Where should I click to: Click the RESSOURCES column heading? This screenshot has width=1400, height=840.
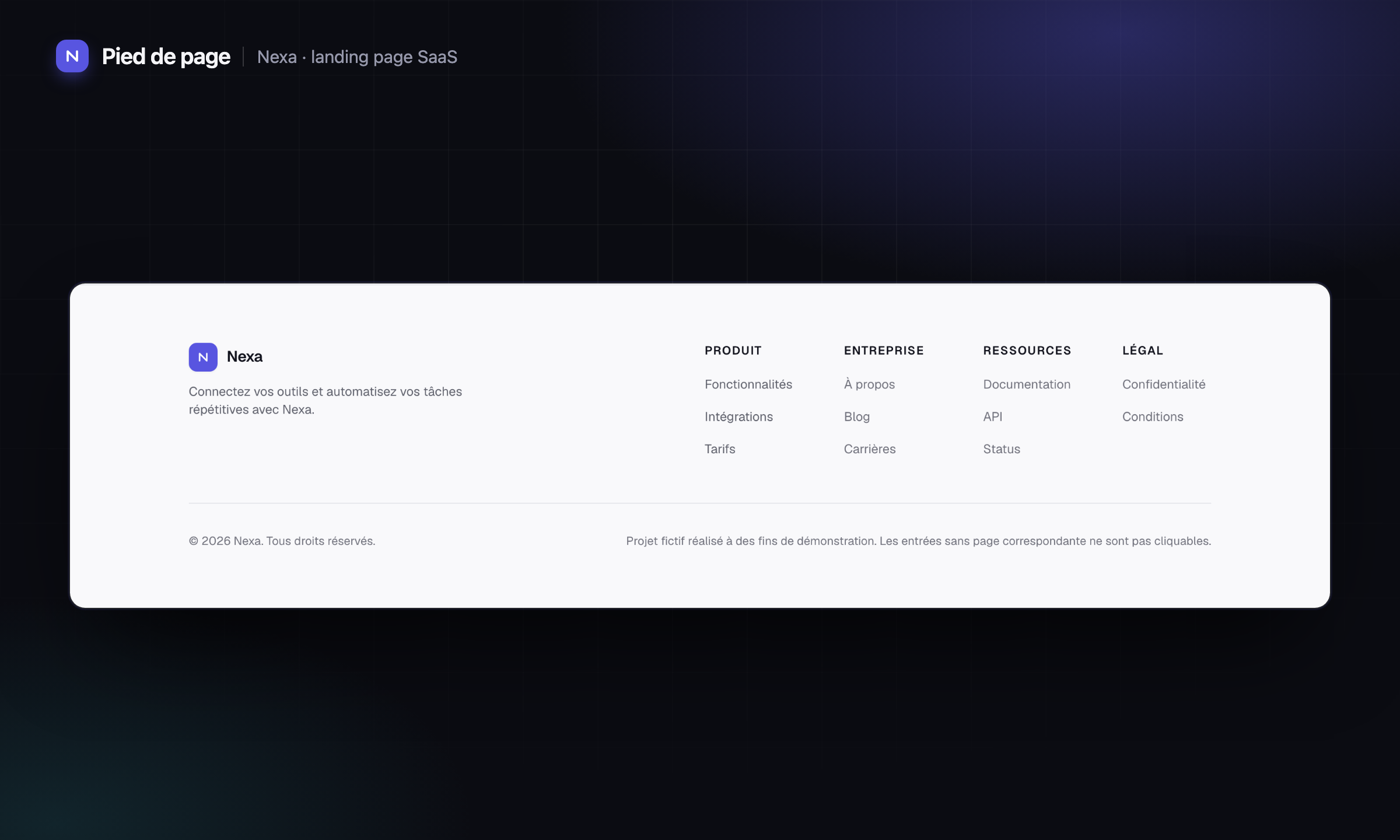[x=1027, y=351]
